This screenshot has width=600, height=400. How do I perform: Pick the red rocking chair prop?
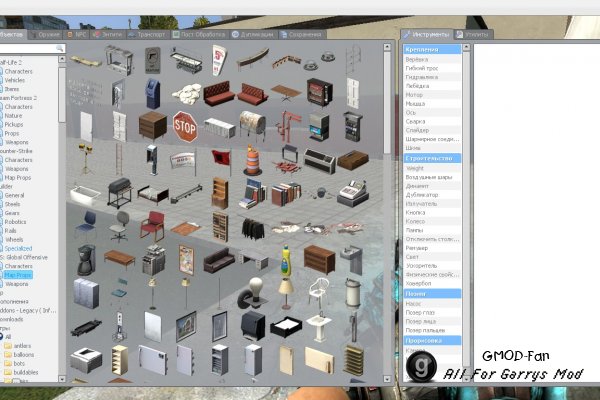tap(152, 226)
